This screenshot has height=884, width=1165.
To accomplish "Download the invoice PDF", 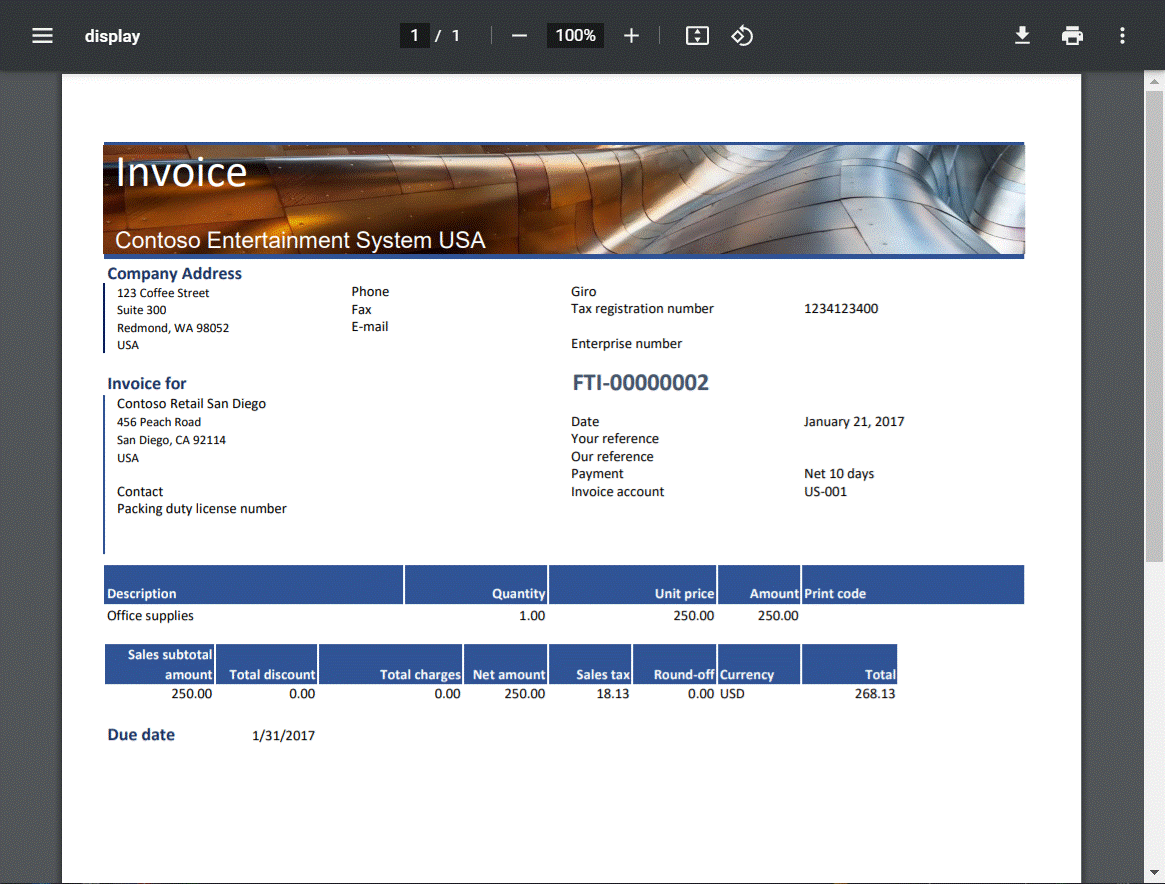I will coord(1022,35).
